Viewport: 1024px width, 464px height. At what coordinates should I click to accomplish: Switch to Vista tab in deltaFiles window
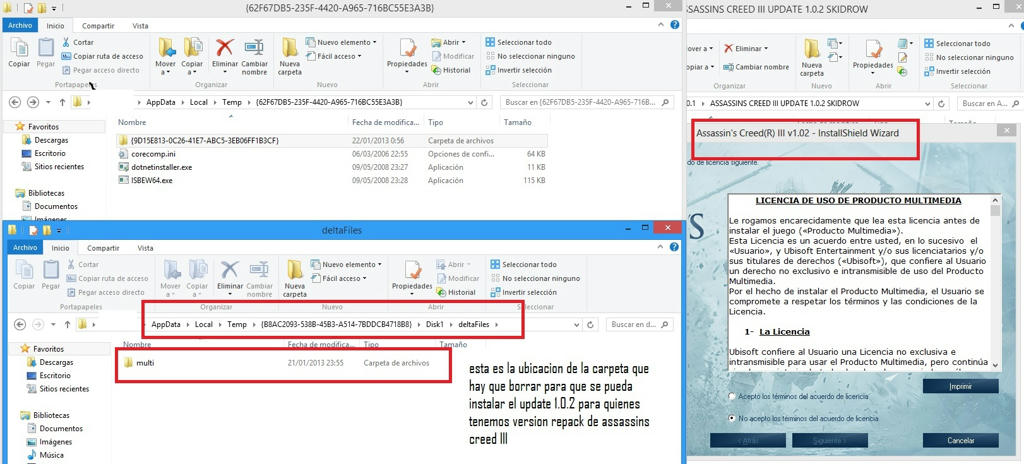coord(145,248)
